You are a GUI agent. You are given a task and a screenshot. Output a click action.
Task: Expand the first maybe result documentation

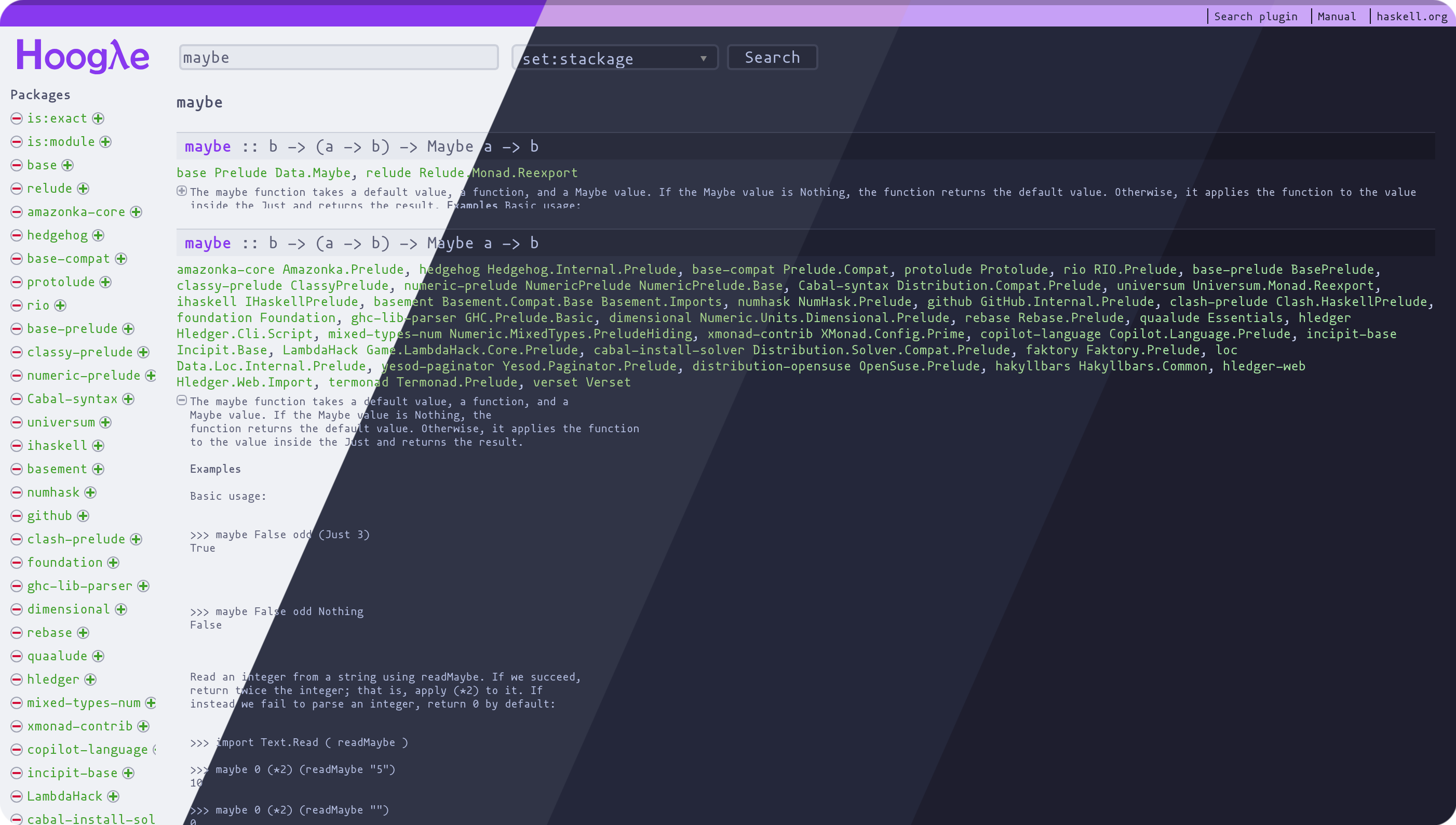pyautogui.click(x=182, y=191)
